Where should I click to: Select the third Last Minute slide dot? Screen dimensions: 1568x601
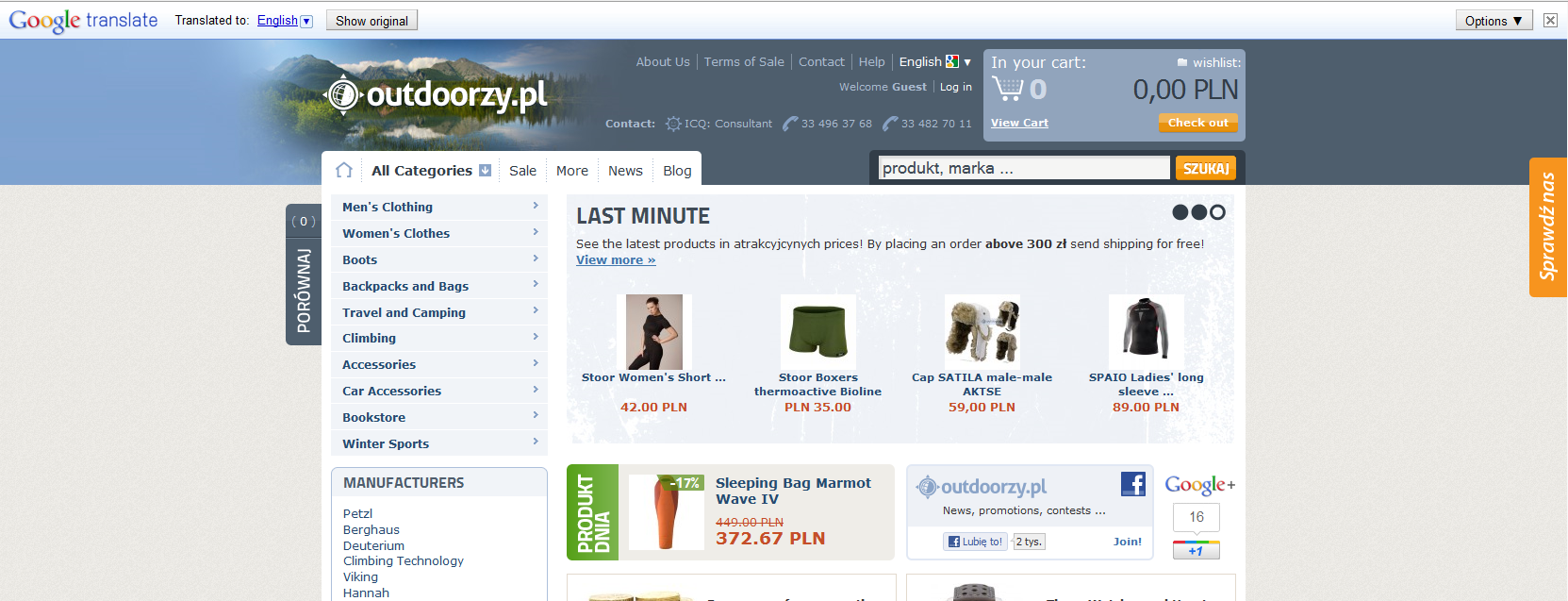pos(1217,212)
